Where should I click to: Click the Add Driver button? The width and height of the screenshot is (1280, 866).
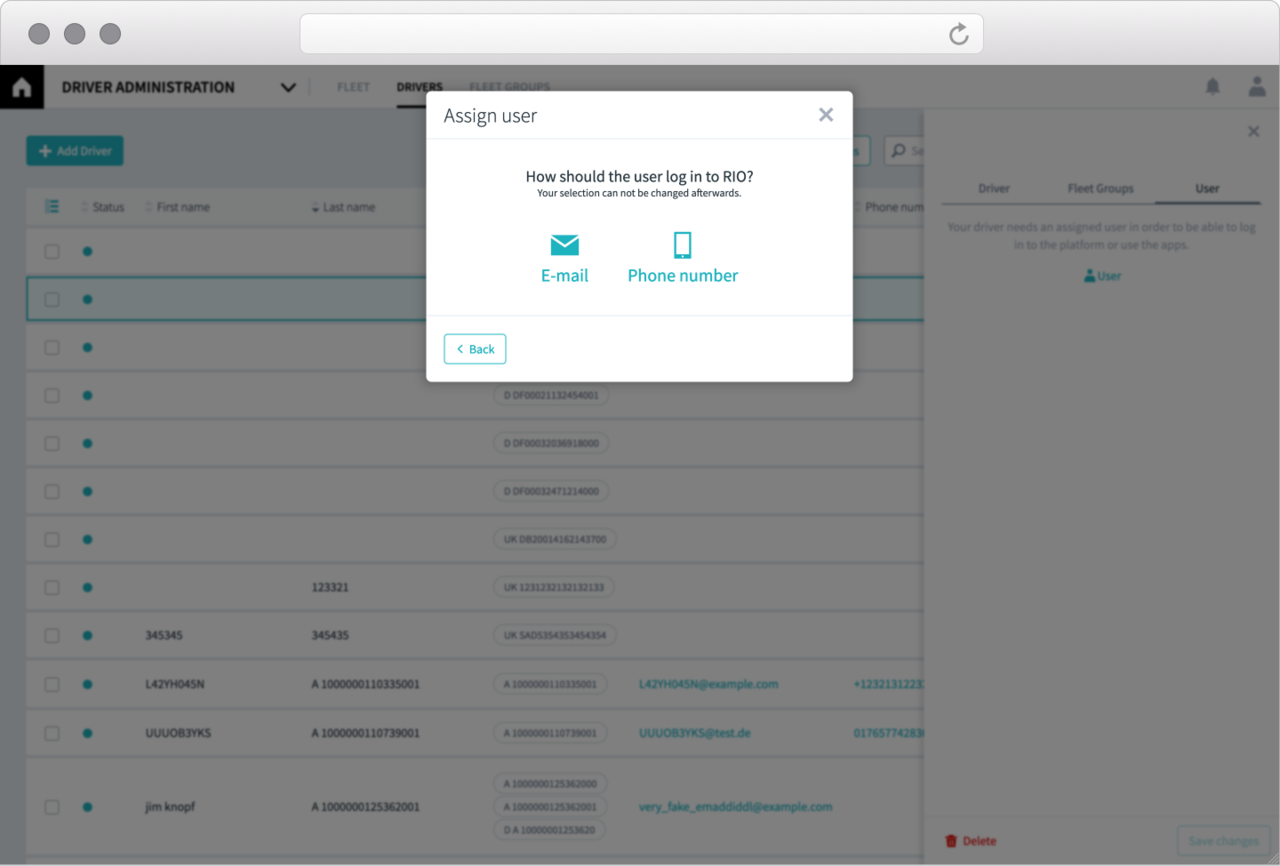point(75,151)
